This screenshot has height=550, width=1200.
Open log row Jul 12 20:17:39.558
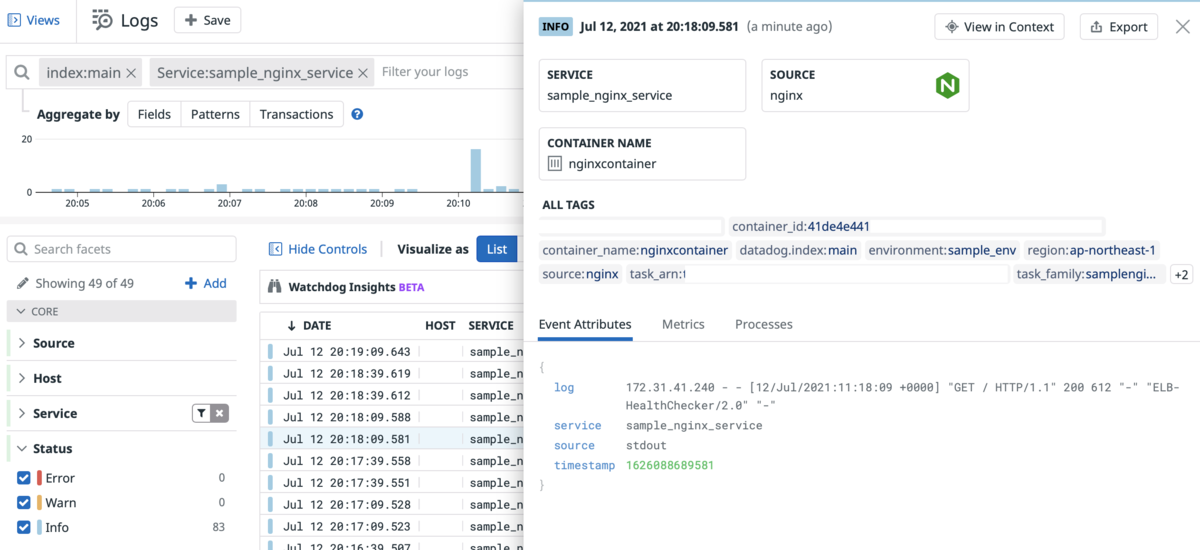[393, 461]
